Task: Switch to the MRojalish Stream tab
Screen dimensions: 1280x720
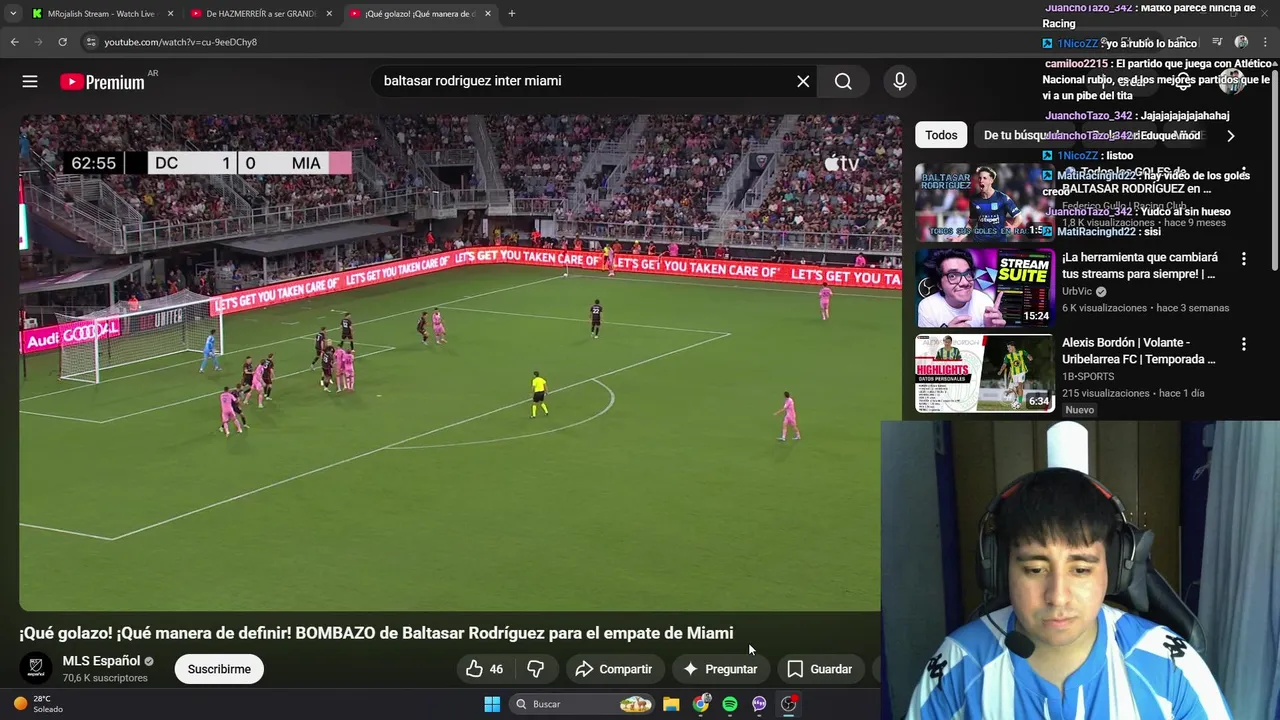Action: click(x=102, y=14)
